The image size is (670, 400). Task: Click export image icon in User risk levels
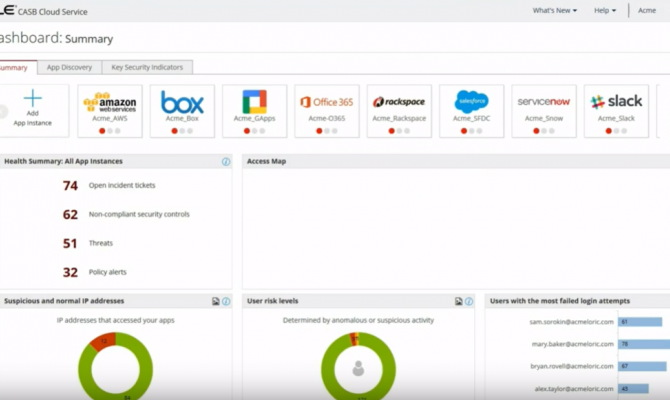(458, 301)
